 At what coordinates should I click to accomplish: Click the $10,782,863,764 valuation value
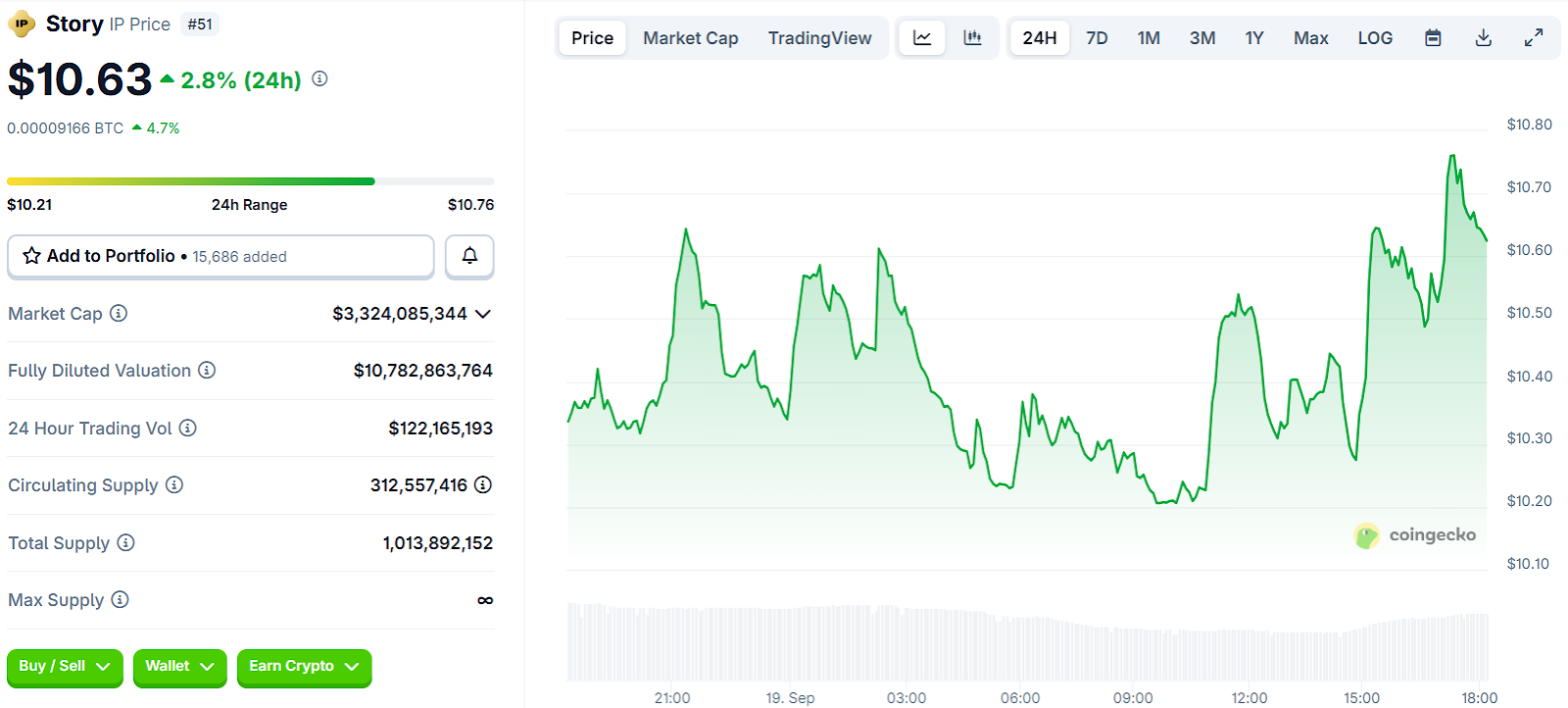[x=423, y=371]
